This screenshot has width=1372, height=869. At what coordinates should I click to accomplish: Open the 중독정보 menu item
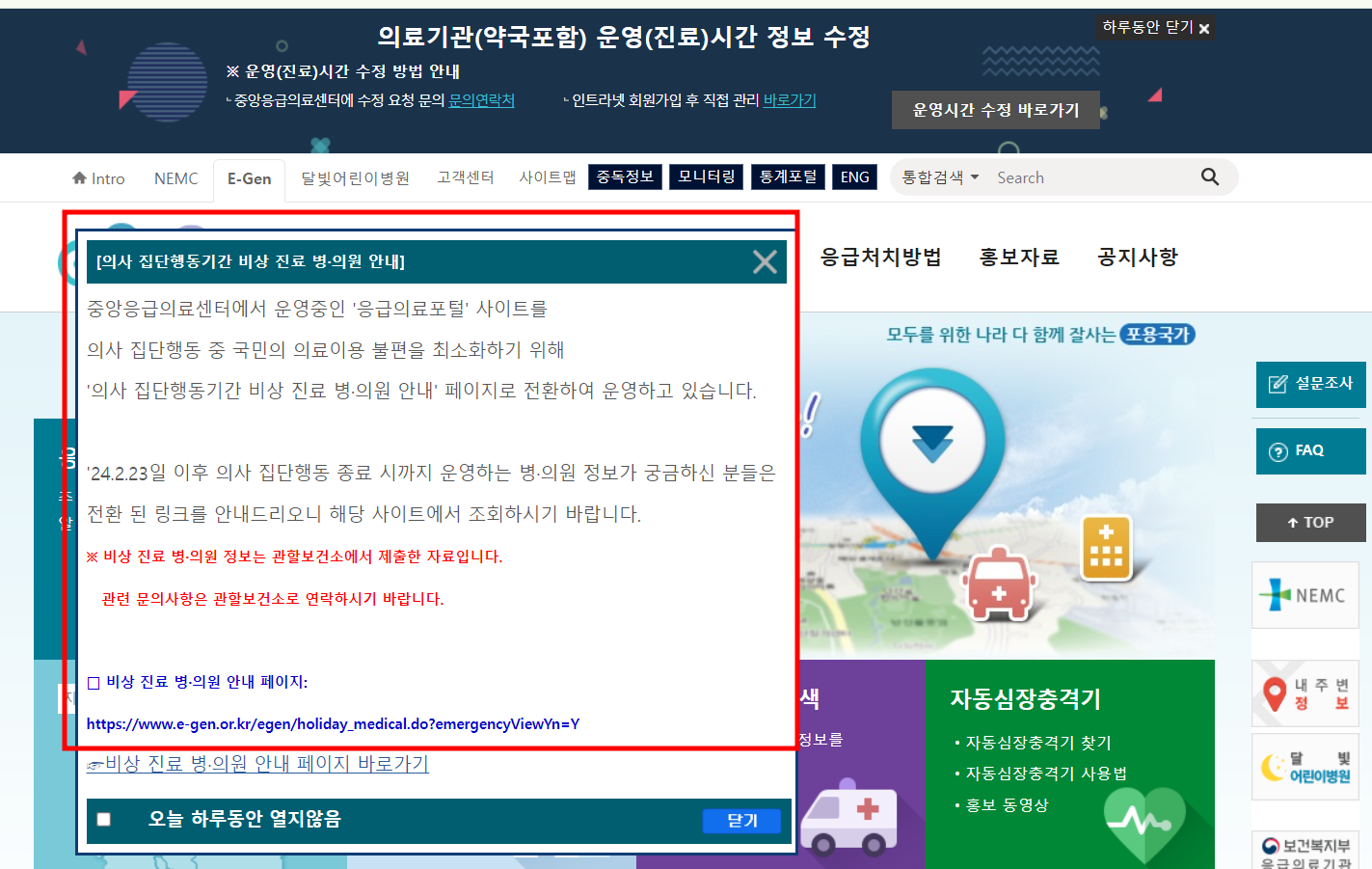point(625,177)
